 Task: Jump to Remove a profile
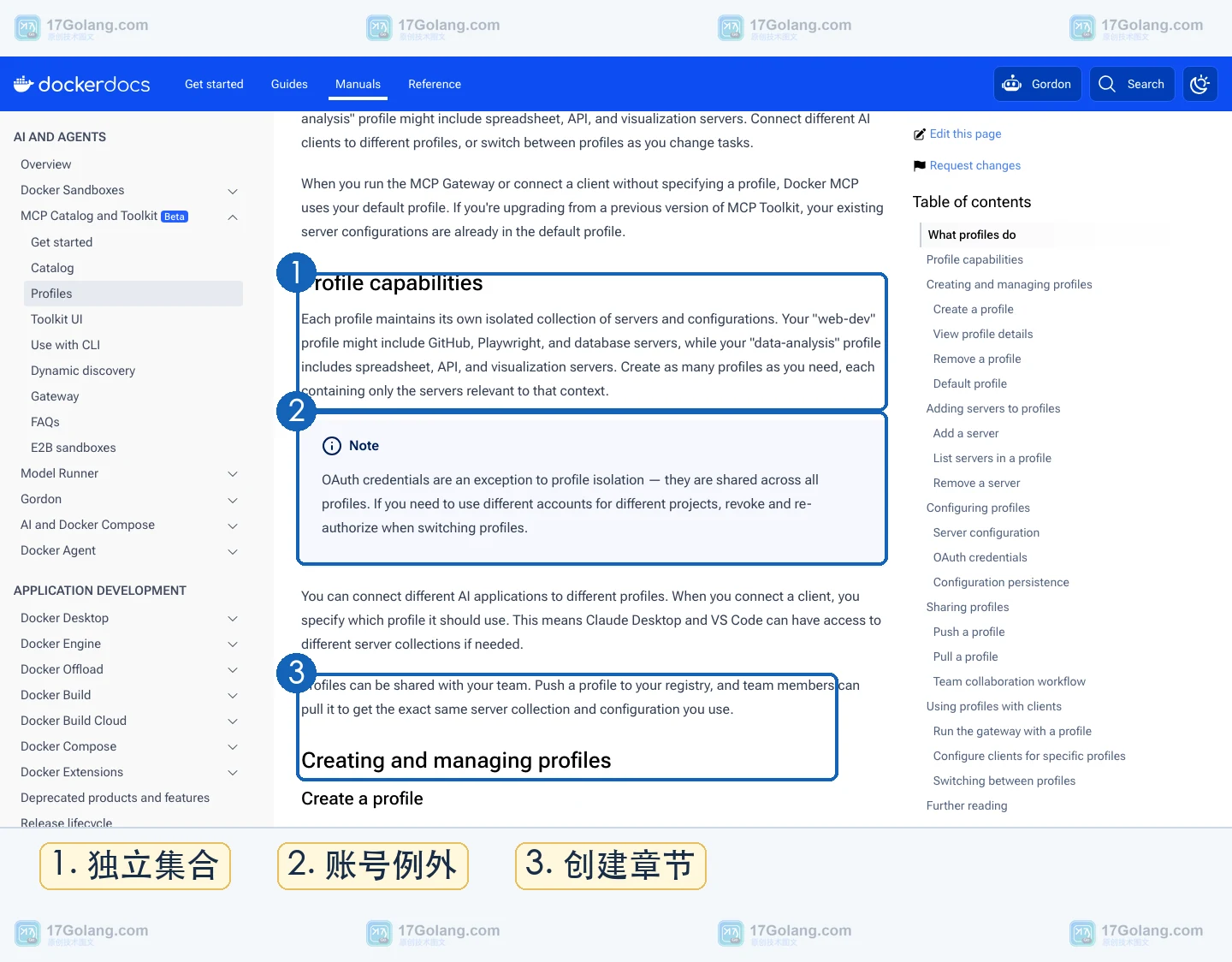[x=977, y=359]
